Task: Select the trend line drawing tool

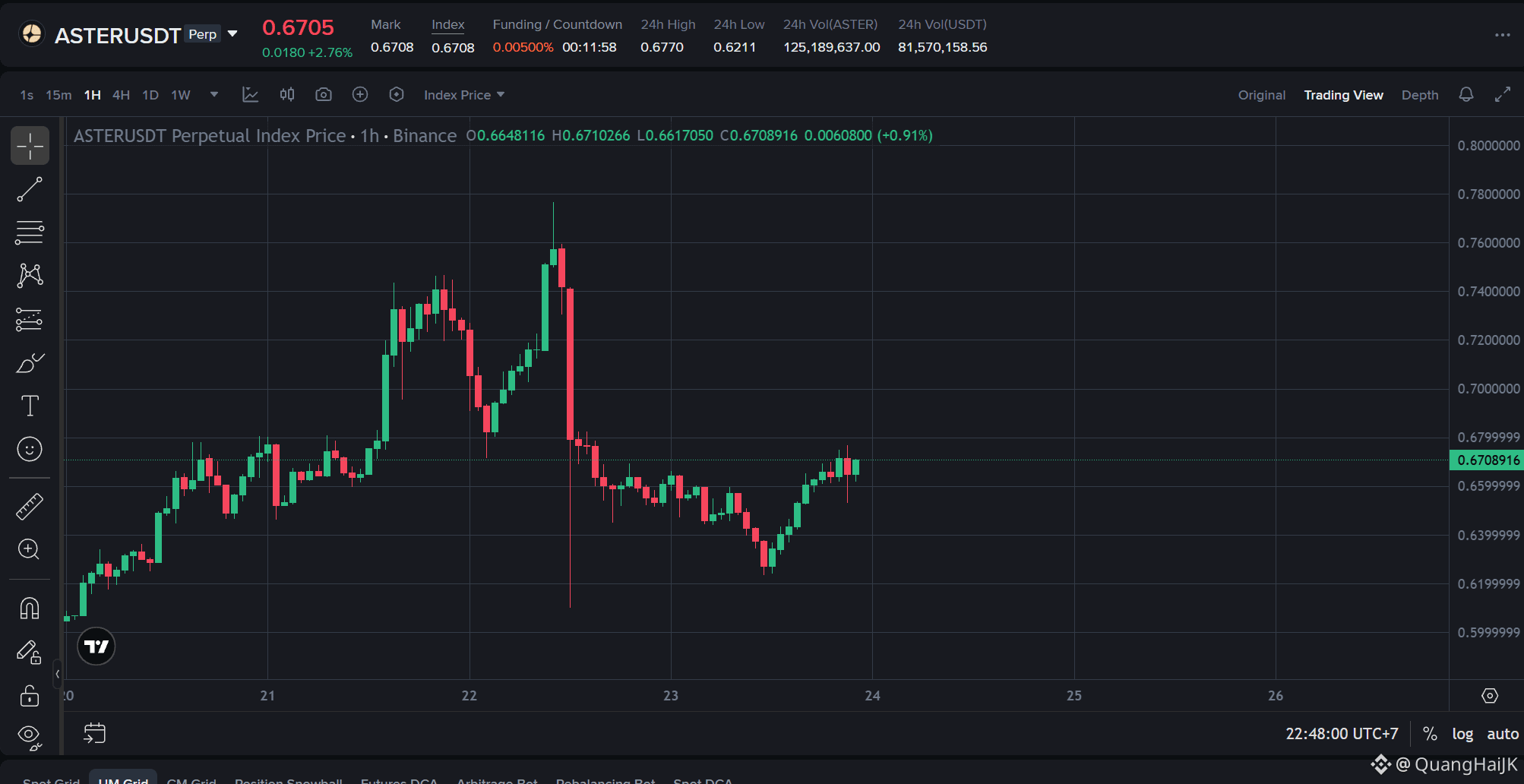Action: (30, 189)
